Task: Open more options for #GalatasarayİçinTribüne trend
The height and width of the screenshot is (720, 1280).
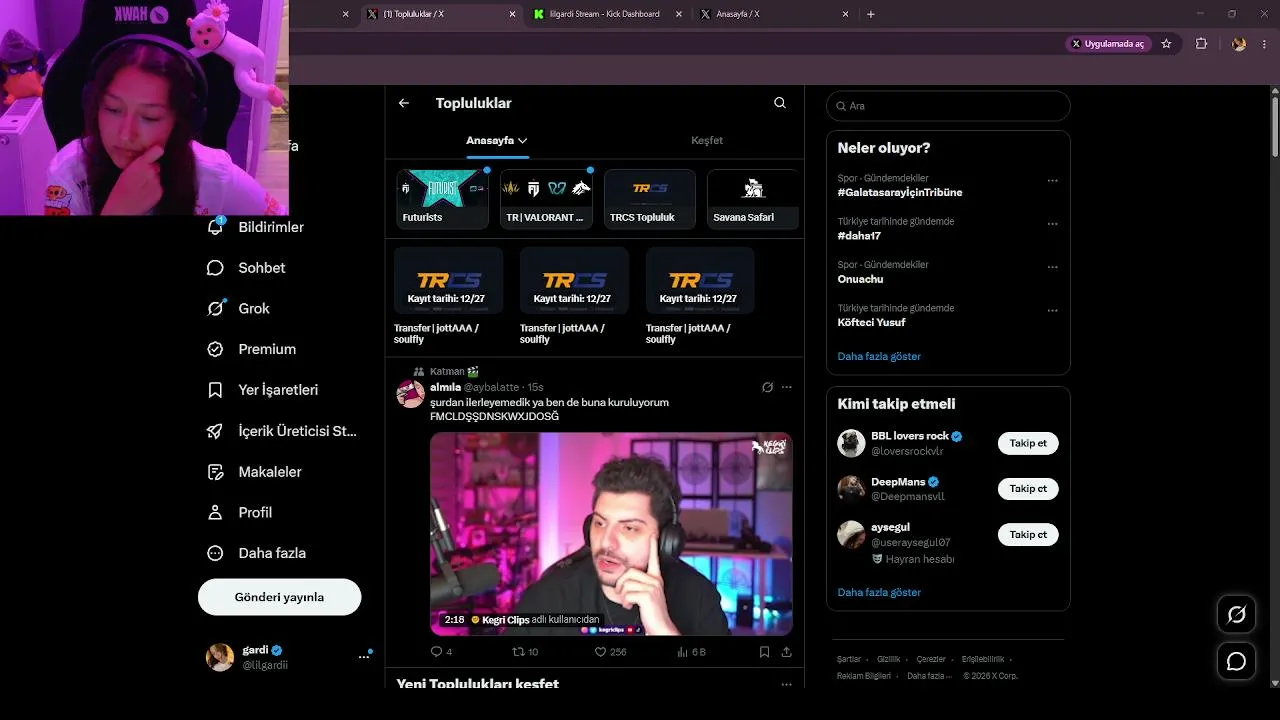Action: [1052, 181]
